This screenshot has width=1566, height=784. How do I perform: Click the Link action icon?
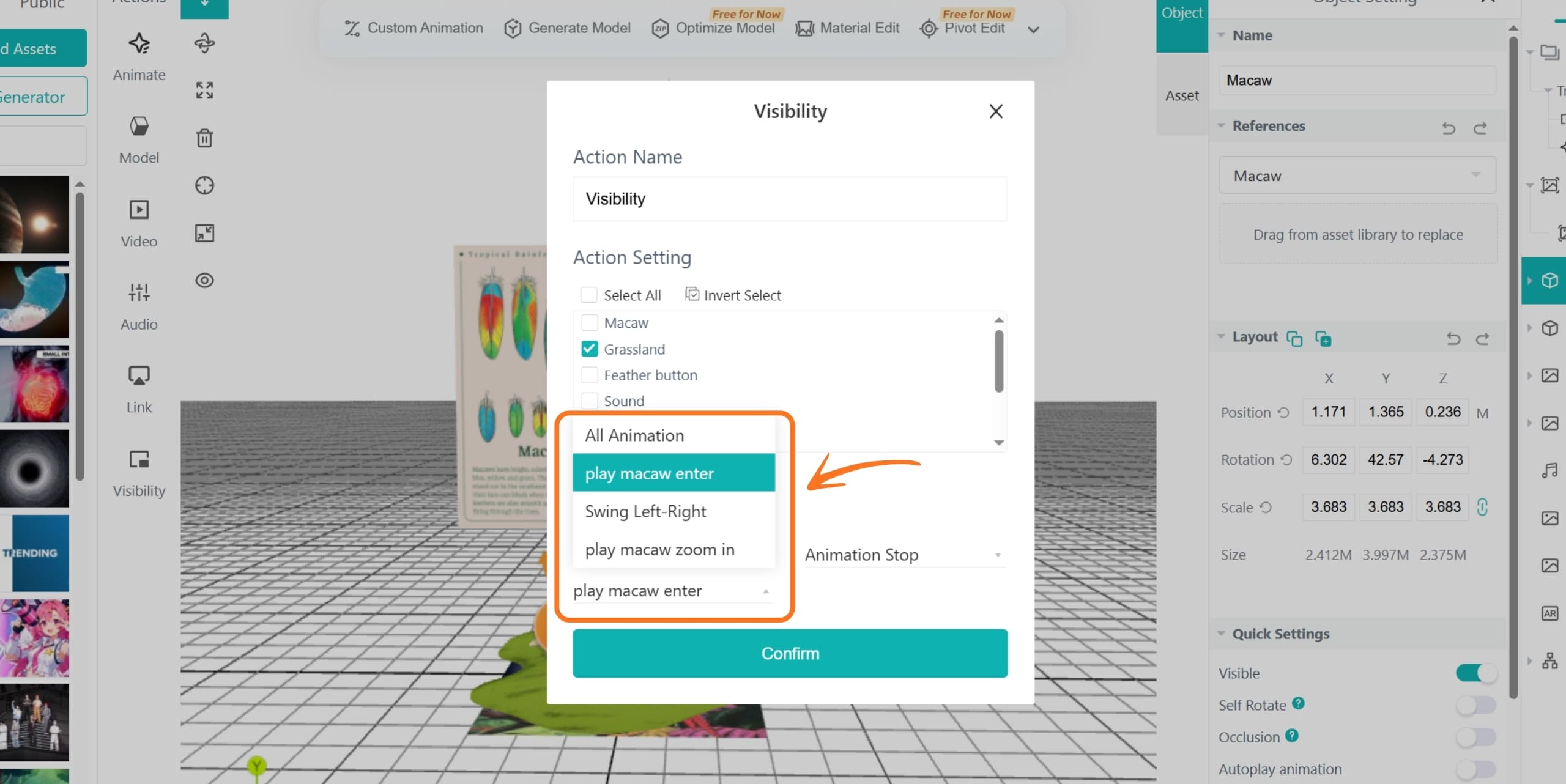[139, 389]
